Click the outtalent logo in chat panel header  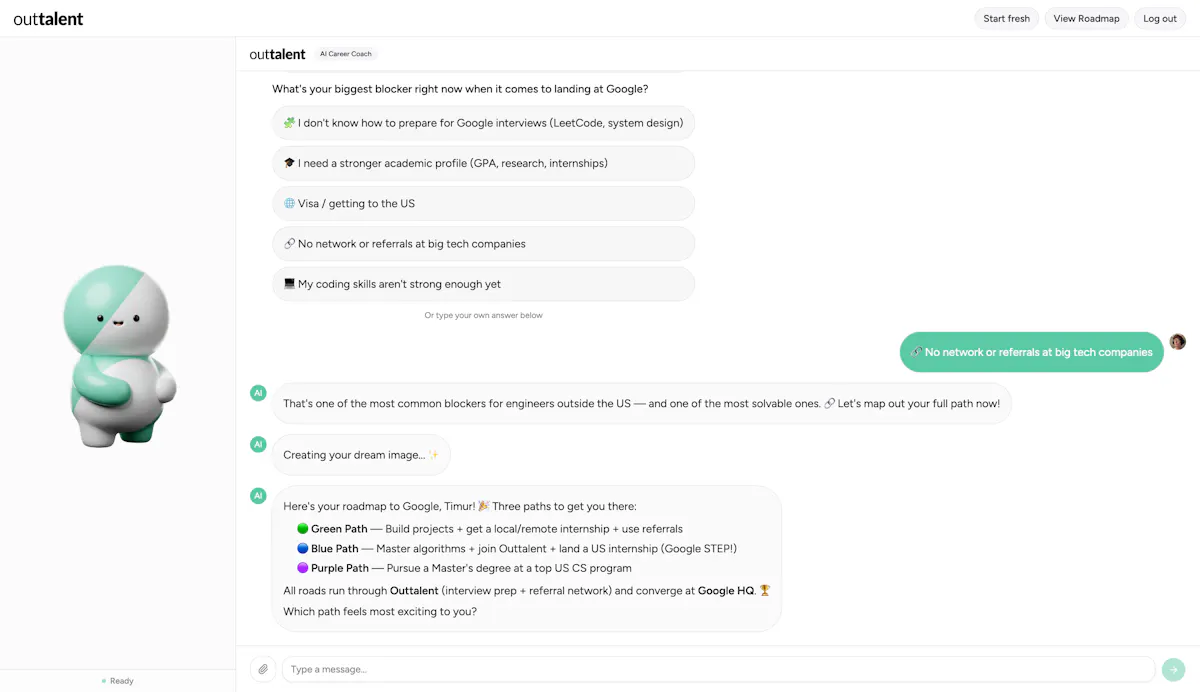(x=277, y=54)
